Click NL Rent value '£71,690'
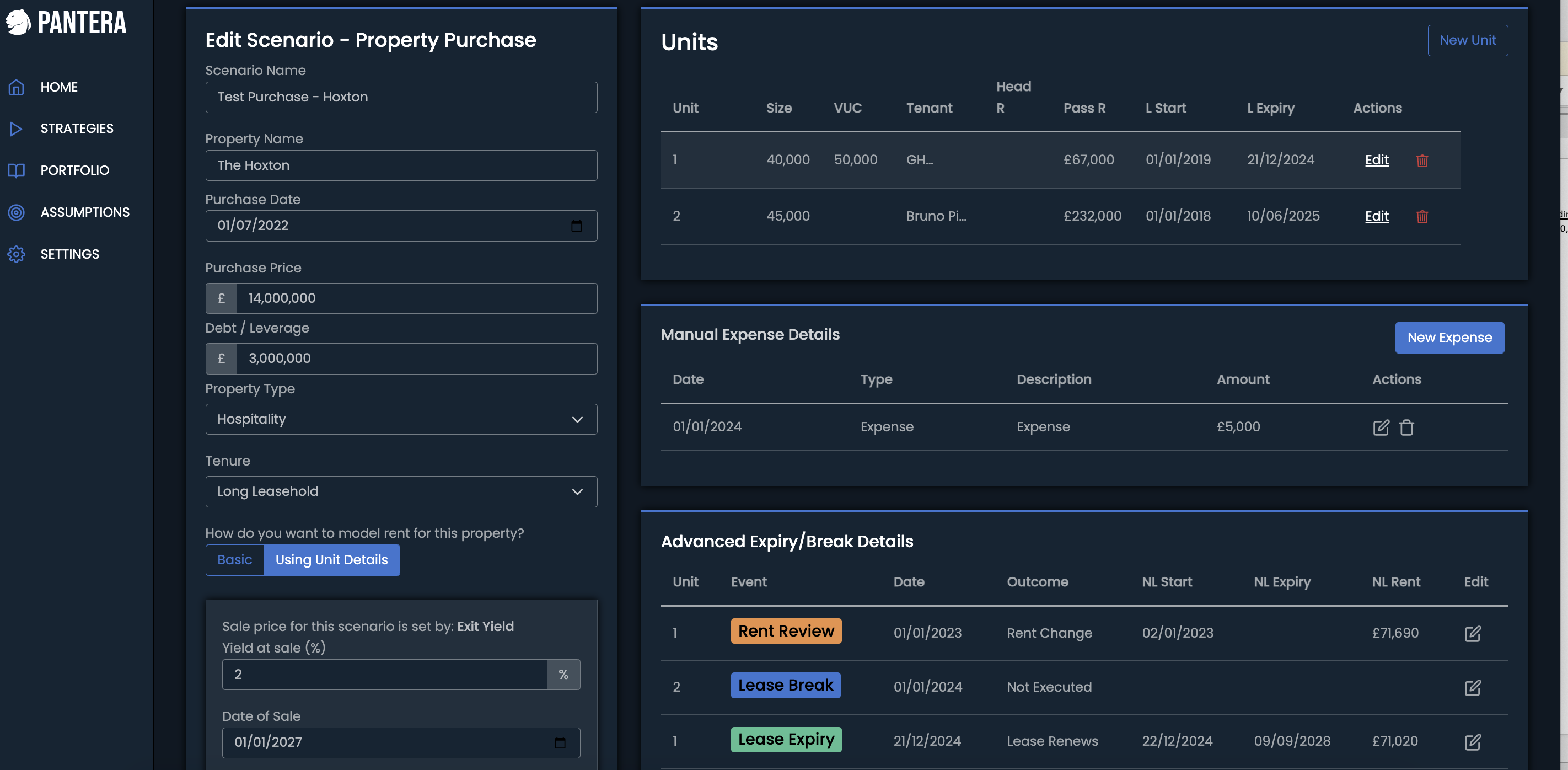Viewport: 1568px width, 770px height. pyautogui.click(x=1394, y=633)
